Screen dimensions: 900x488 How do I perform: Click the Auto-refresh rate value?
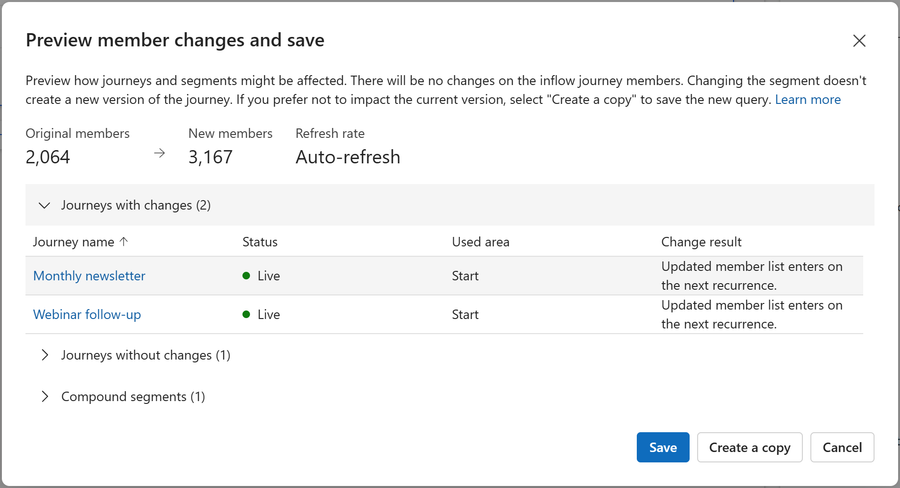348,157
